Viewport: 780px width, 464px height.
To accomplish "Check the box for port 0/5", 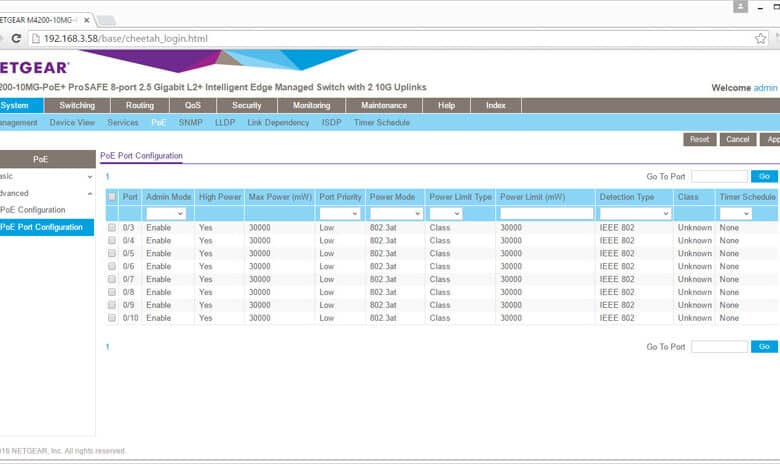I will click(112, 253).
